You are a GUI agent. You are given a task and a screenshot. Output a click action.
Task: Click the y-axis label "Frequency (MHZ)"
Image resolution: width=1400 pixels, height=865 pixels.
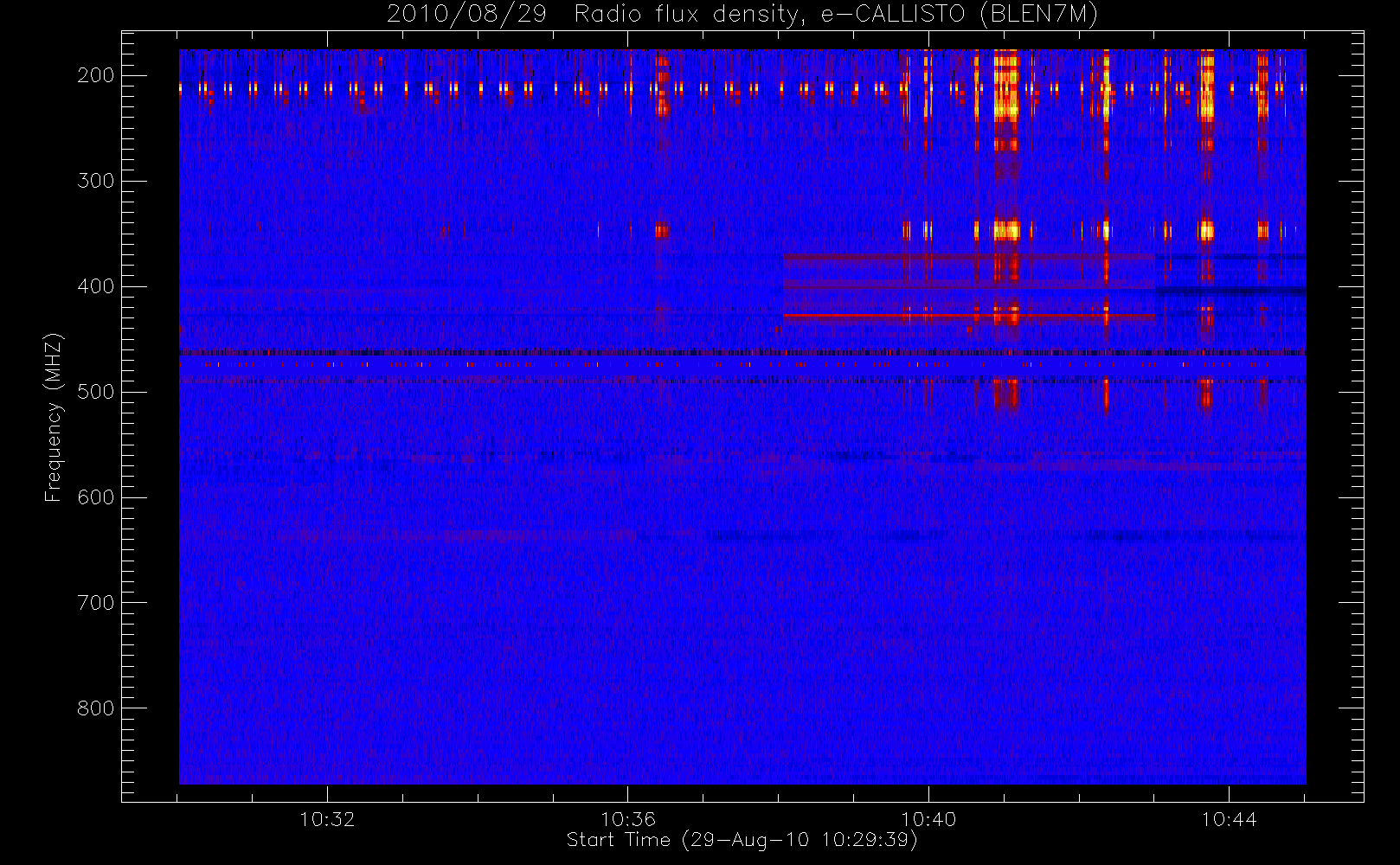pos(54,417)
